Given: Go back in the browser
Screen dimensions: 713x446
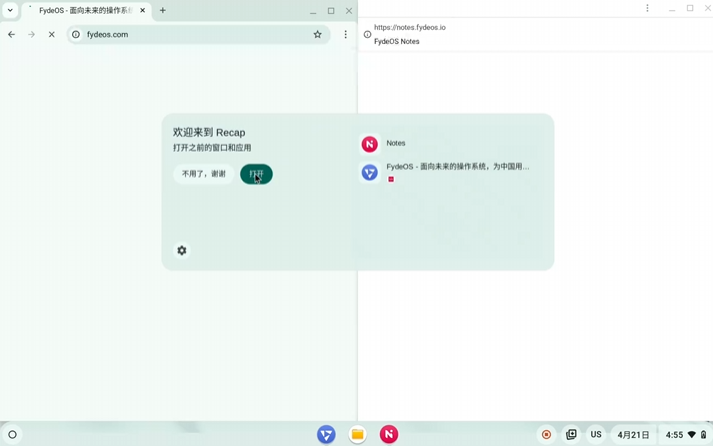Looking at the screenshot, I should [11, 35].
